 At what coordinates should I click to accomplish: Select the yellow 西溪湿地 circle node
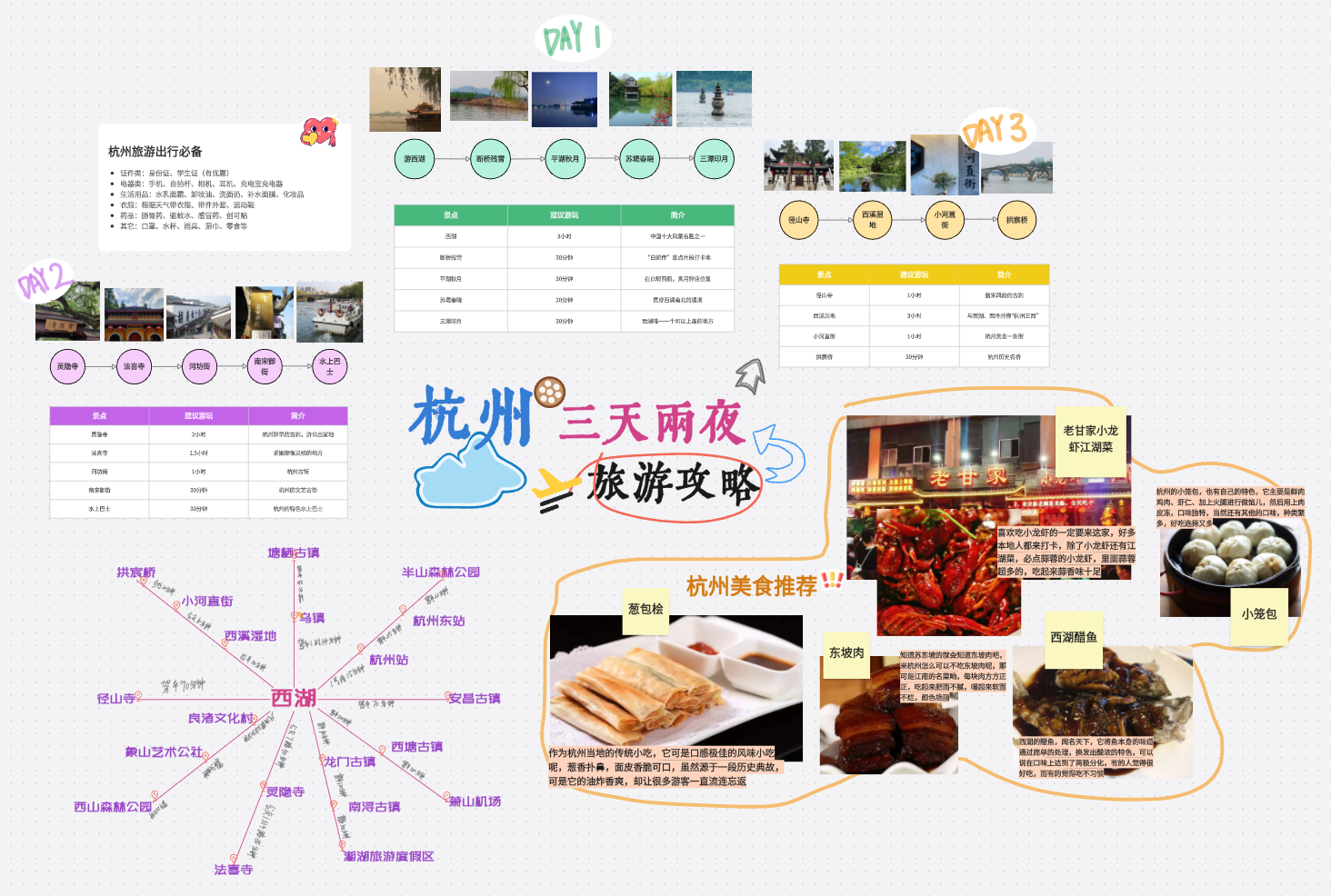873,220
